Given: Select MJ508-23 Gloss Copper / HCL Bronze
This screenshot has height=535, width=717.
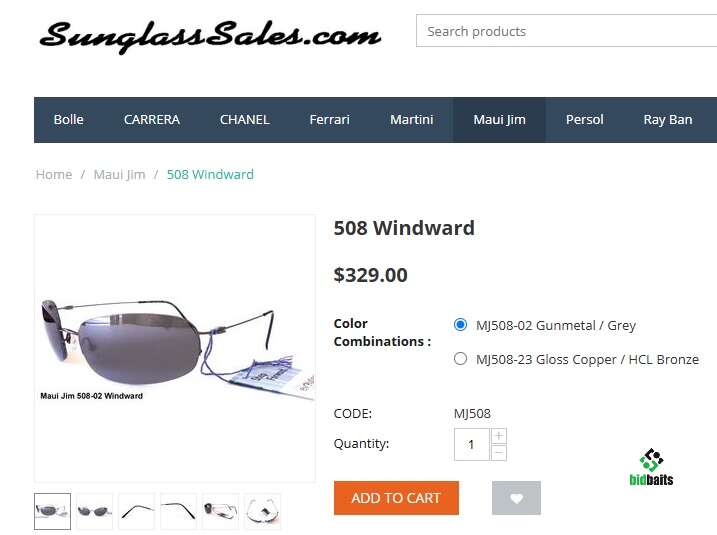Looking at the screenshot, I should [460, 358].
